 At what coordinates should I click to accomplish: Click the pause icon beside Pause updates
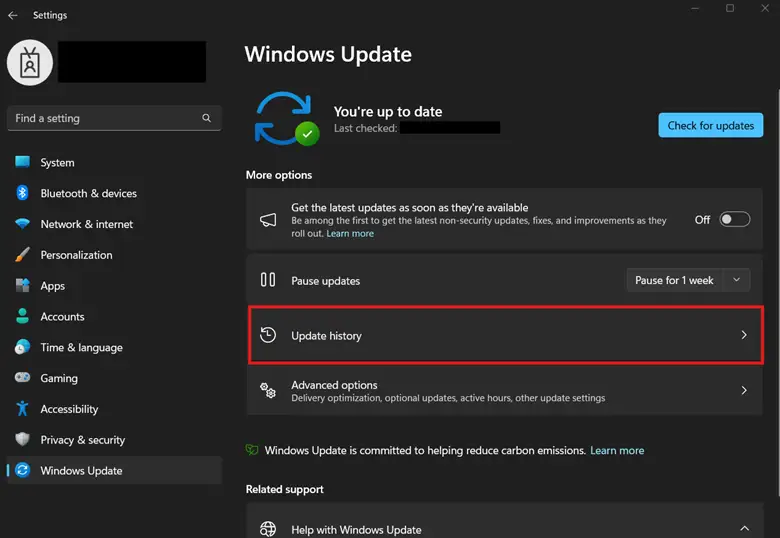pyautogui.click(x=268, y=280)
